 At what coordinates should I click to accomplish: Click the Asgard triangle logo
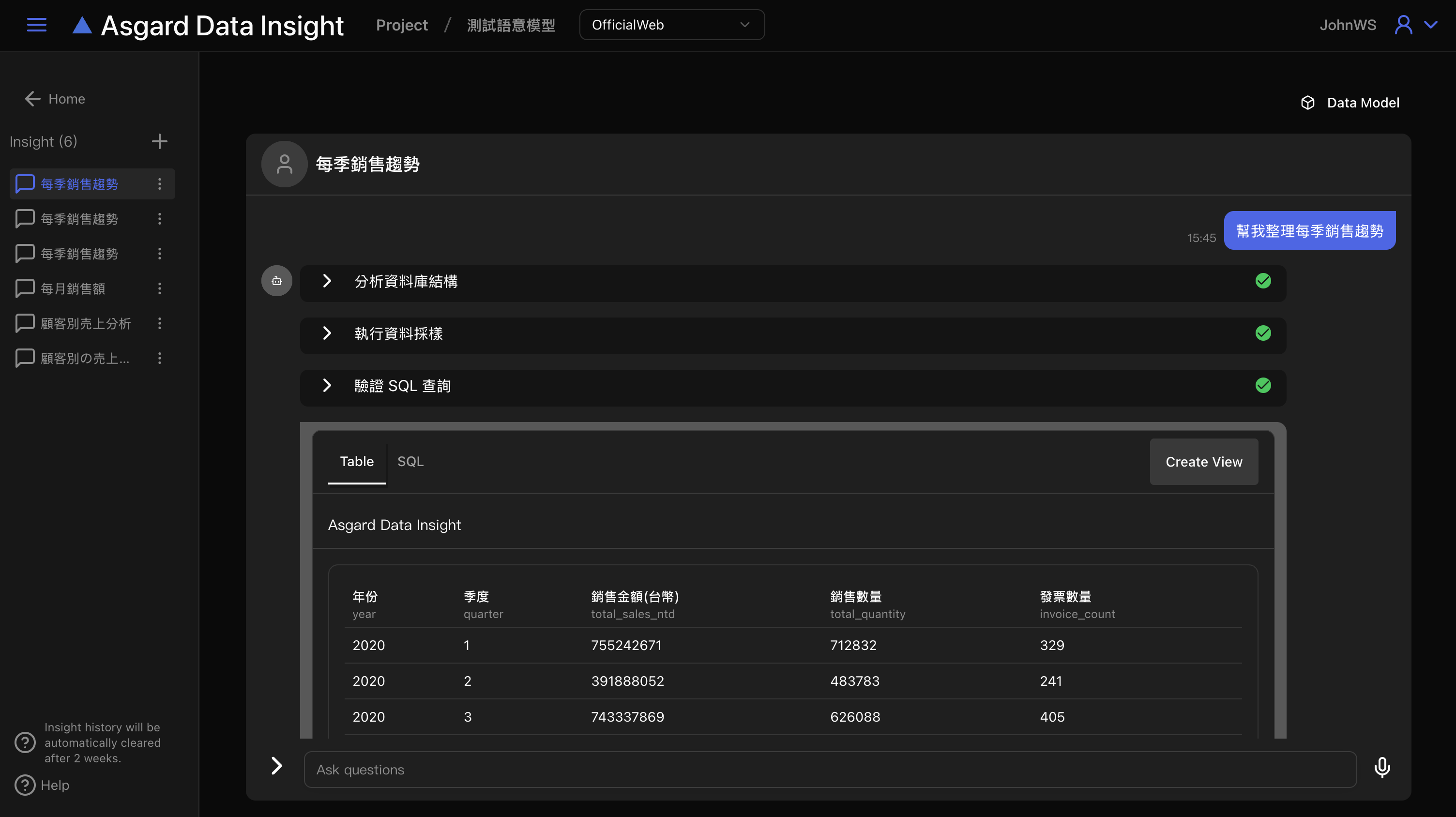[82, 26]
